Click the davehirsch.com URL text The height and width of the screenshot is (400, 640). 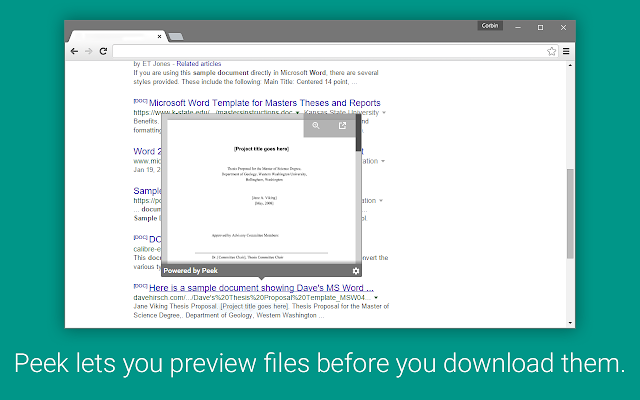[x=252, y=298]
